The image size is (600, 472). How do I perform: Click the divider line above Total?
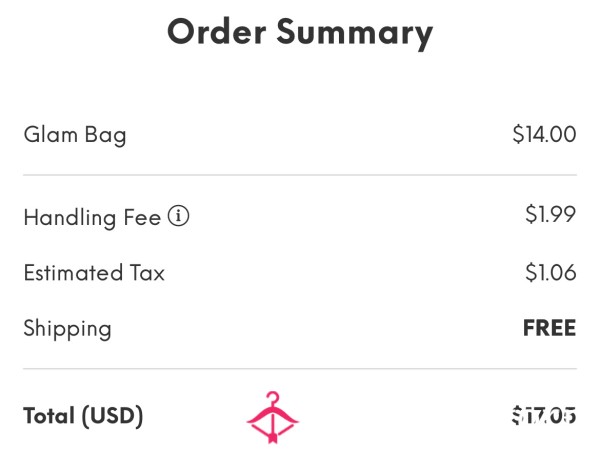(300, 369)
